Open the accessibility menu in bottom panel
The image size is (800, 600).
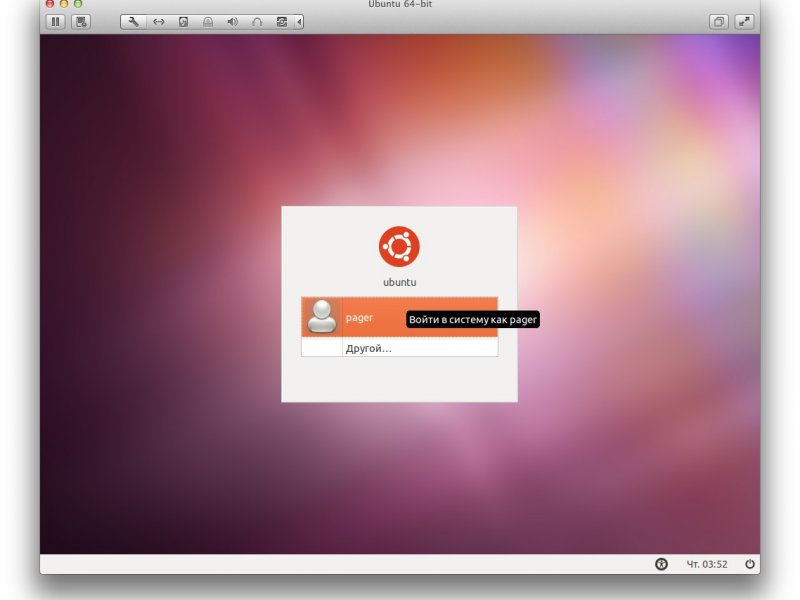(x=661, y=564)
